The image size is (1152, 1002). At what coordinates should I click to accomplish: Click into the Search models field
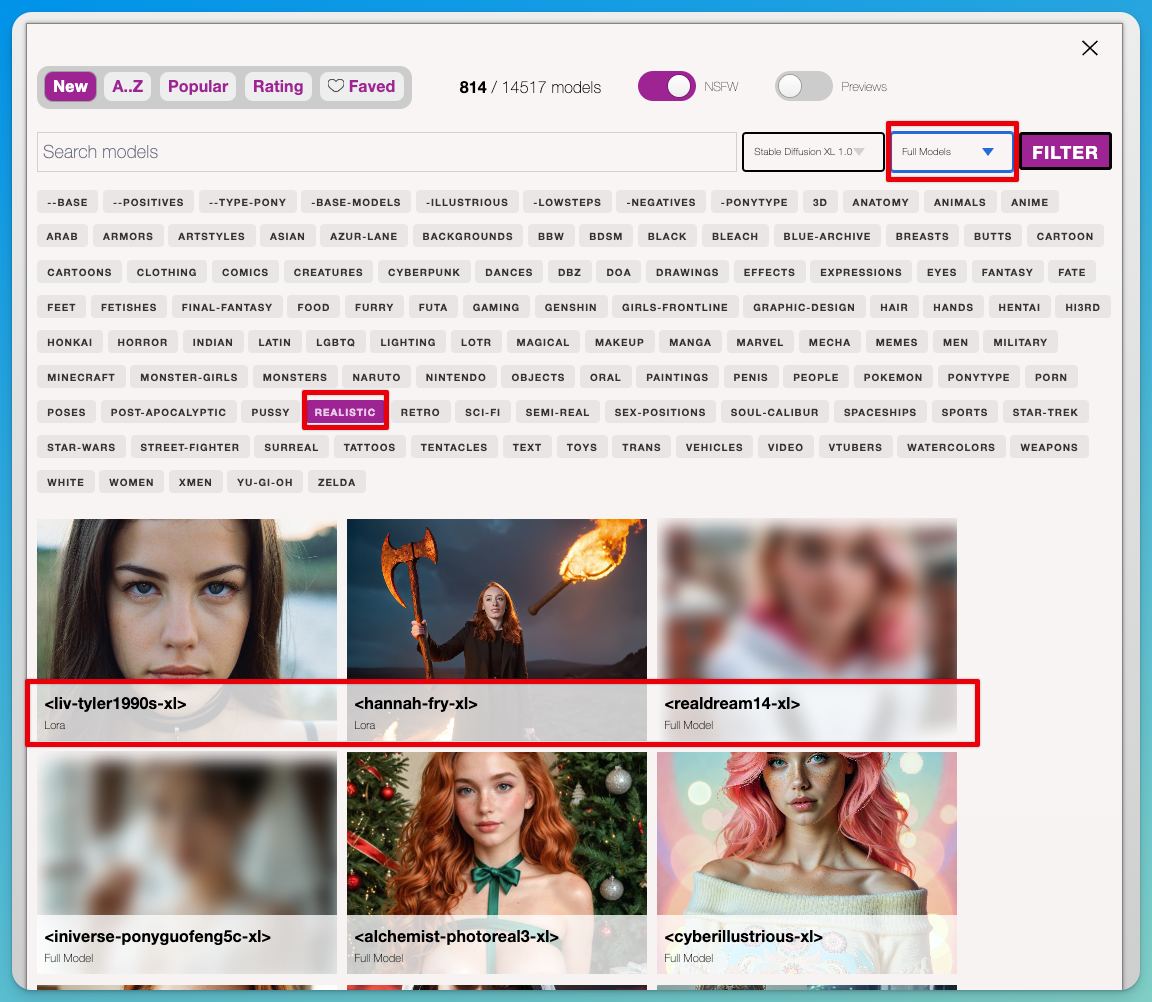(x=386, y=152)
